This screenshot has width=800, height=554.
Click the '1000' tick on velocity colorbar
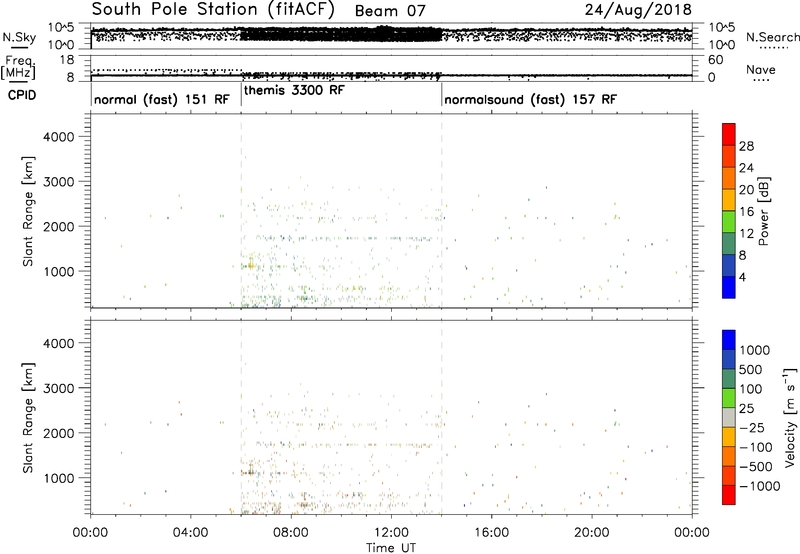755,350
